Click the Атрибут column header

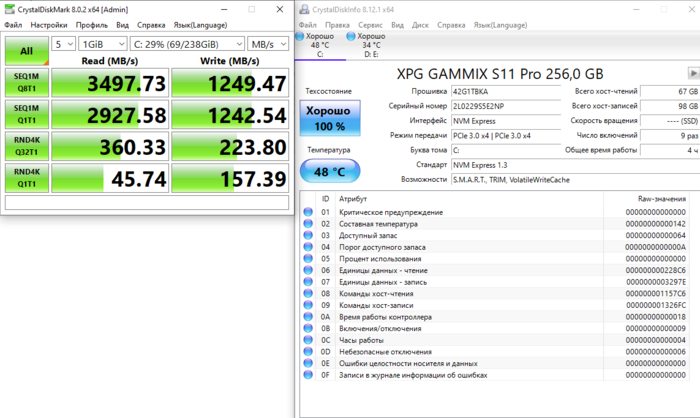(x=353, y=199)
